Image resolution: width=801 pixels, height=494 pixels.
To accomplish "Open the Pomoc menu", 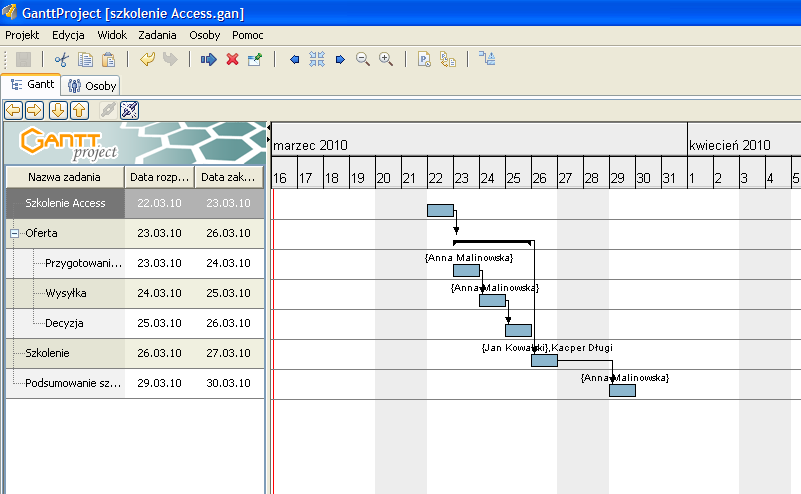I will pos(248,35).
